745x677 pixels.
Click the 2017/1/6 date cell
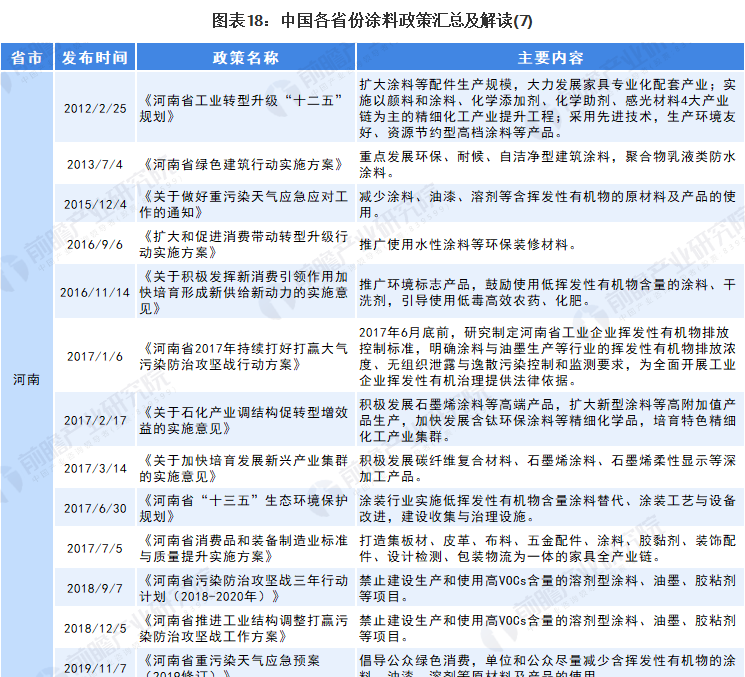tap(94, 356)
